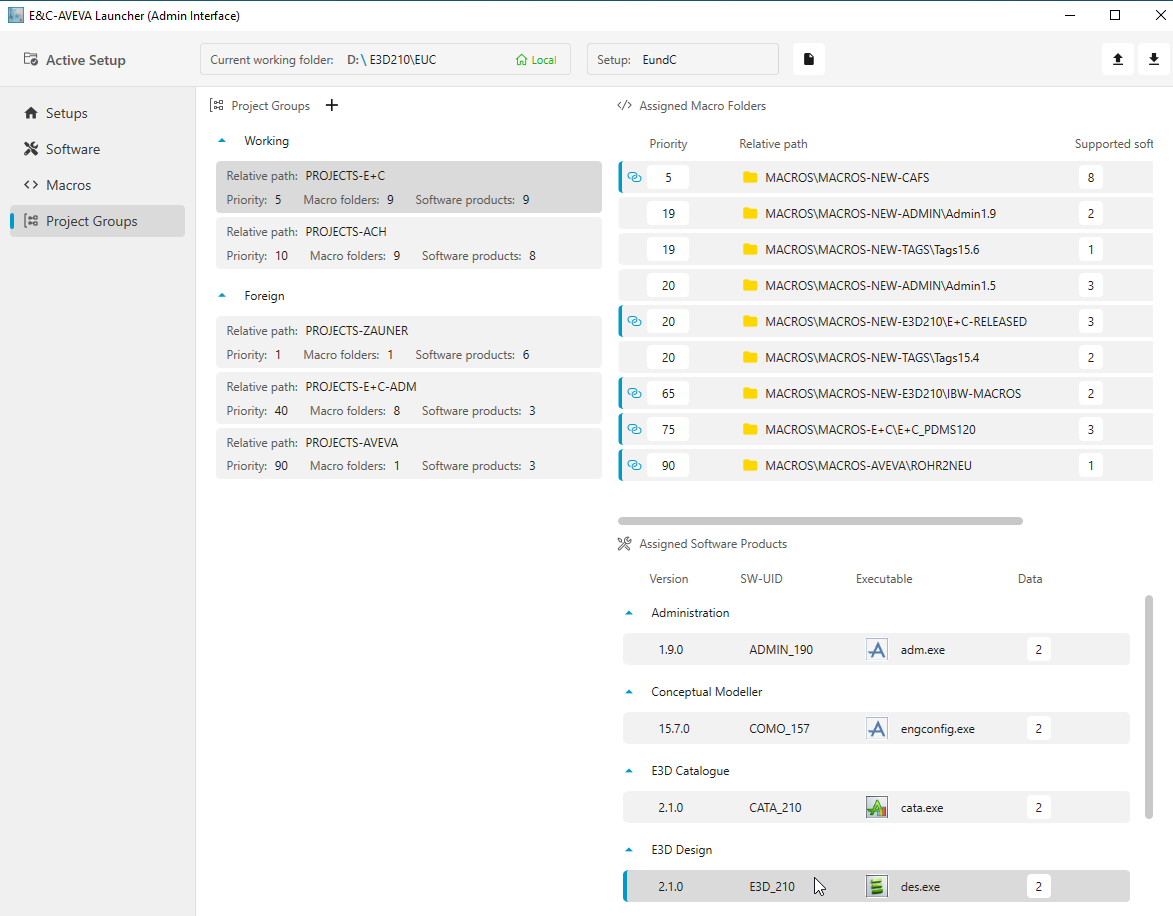1173x916 pixels.
Task: Select the ADMIN_190 software row
Action: click(876, 649)
